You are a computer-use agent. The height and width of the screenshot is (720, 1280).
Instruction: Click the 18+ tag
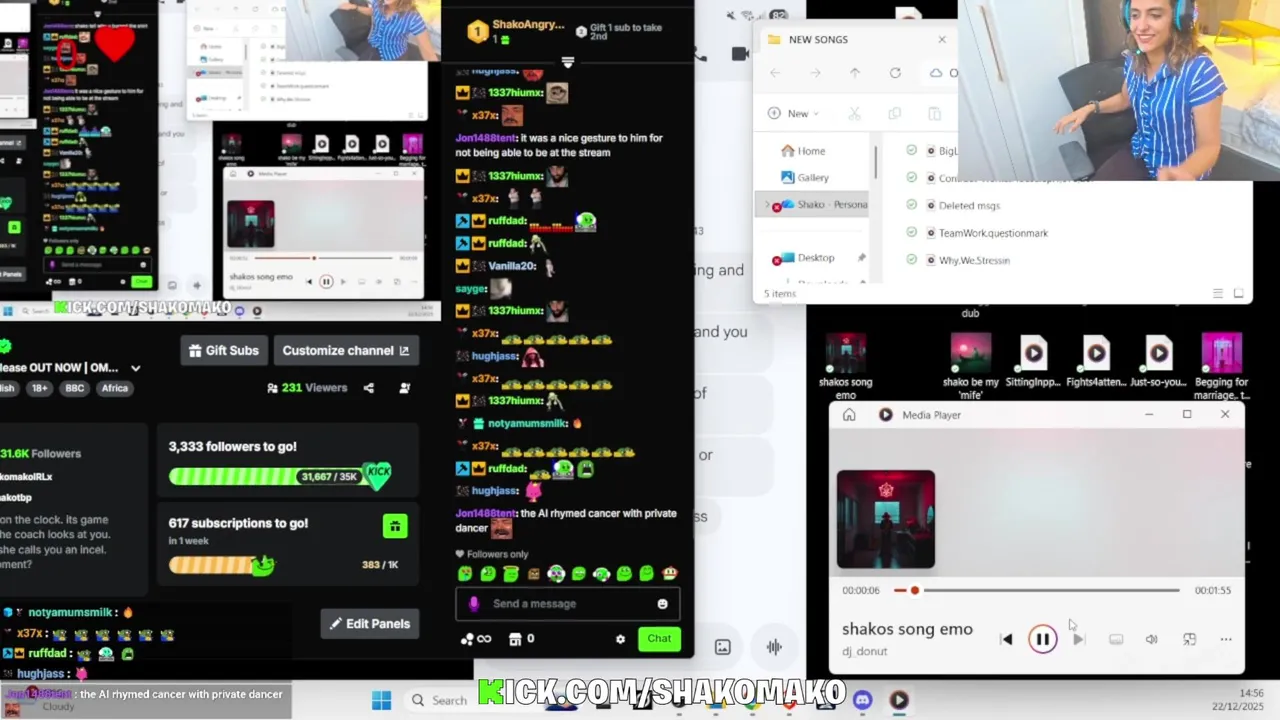point(39,388)
